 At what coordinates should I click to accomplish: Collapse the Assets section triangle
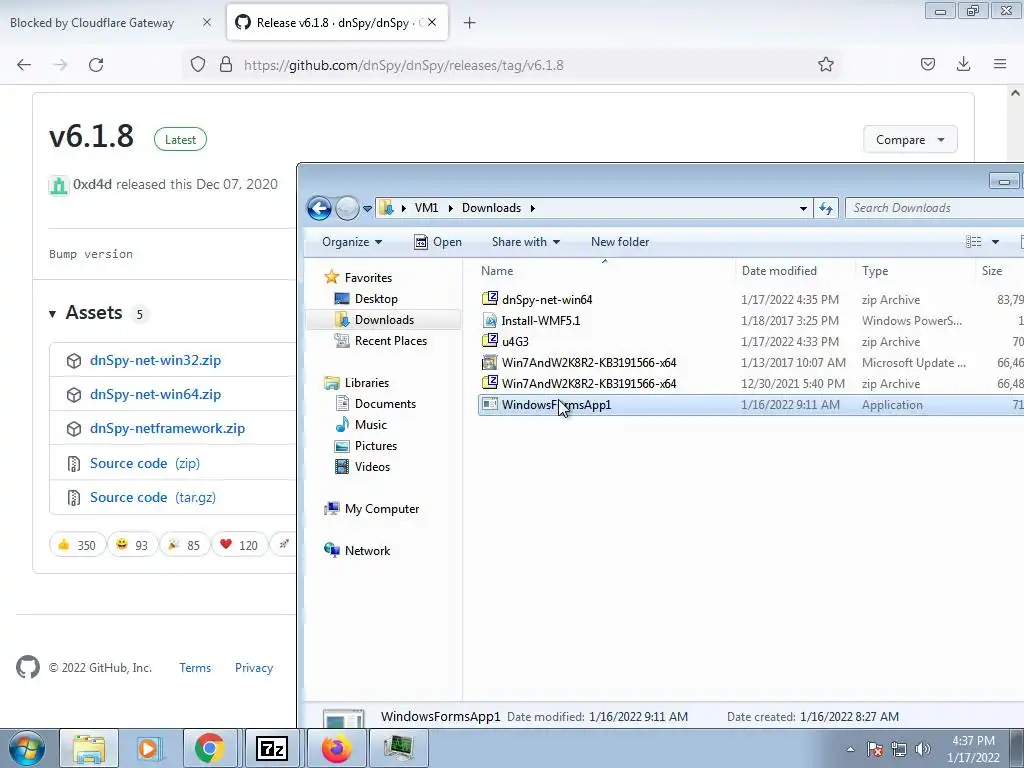pos(52,314)
